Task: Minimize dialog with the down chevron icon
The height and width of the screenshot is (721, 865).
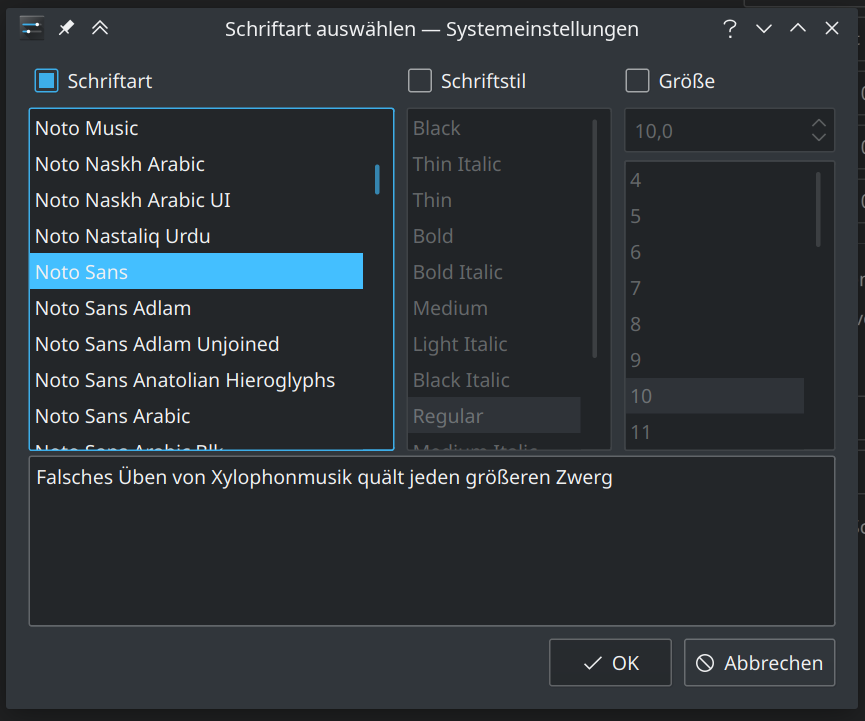Action: point(764,29)
